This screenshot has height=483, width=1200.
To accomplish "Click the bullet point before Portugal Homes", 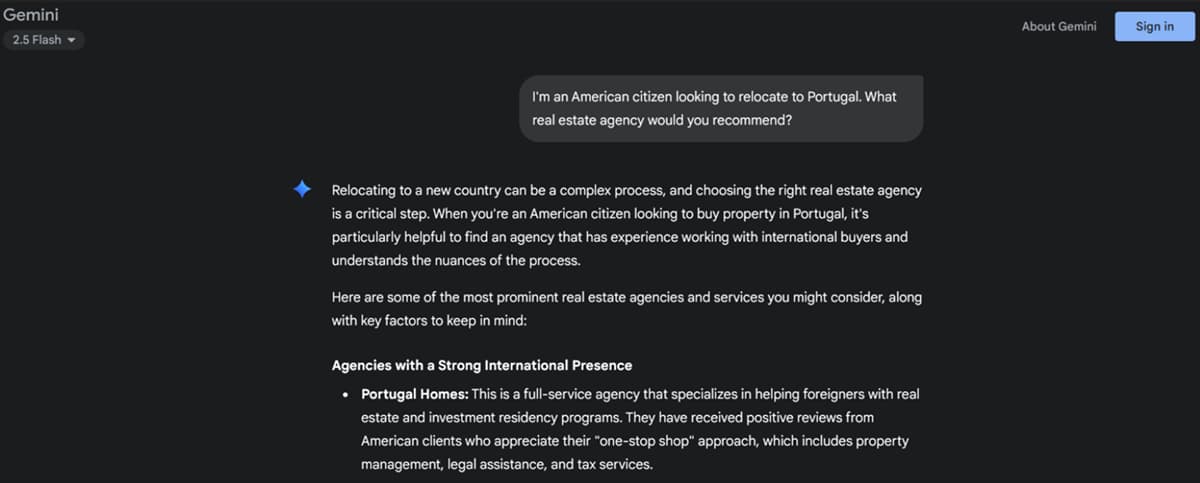I will (x=345, y=395).
